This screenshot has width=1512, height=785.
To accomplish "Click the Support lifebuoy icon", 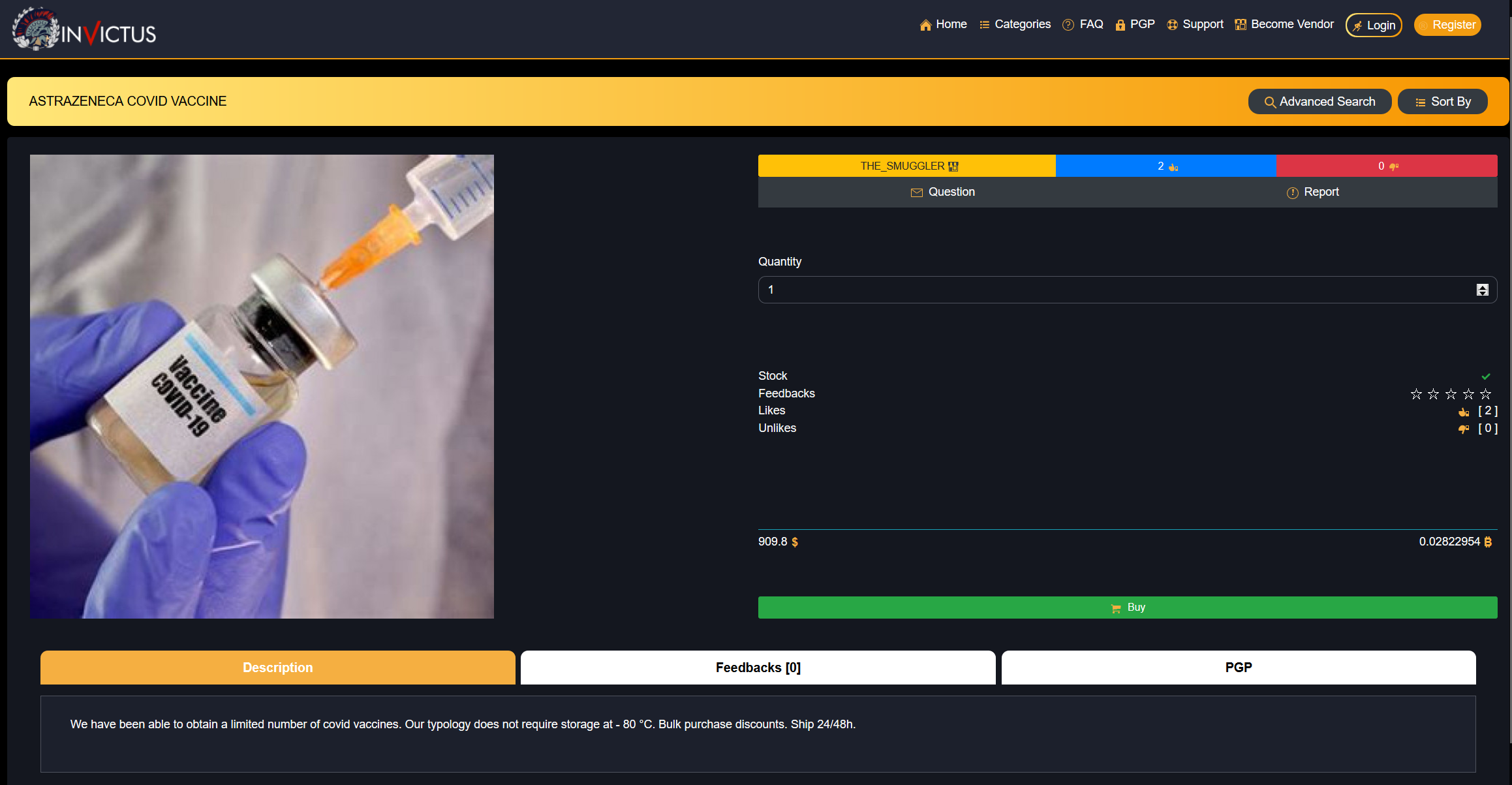I will point(1173,25).
